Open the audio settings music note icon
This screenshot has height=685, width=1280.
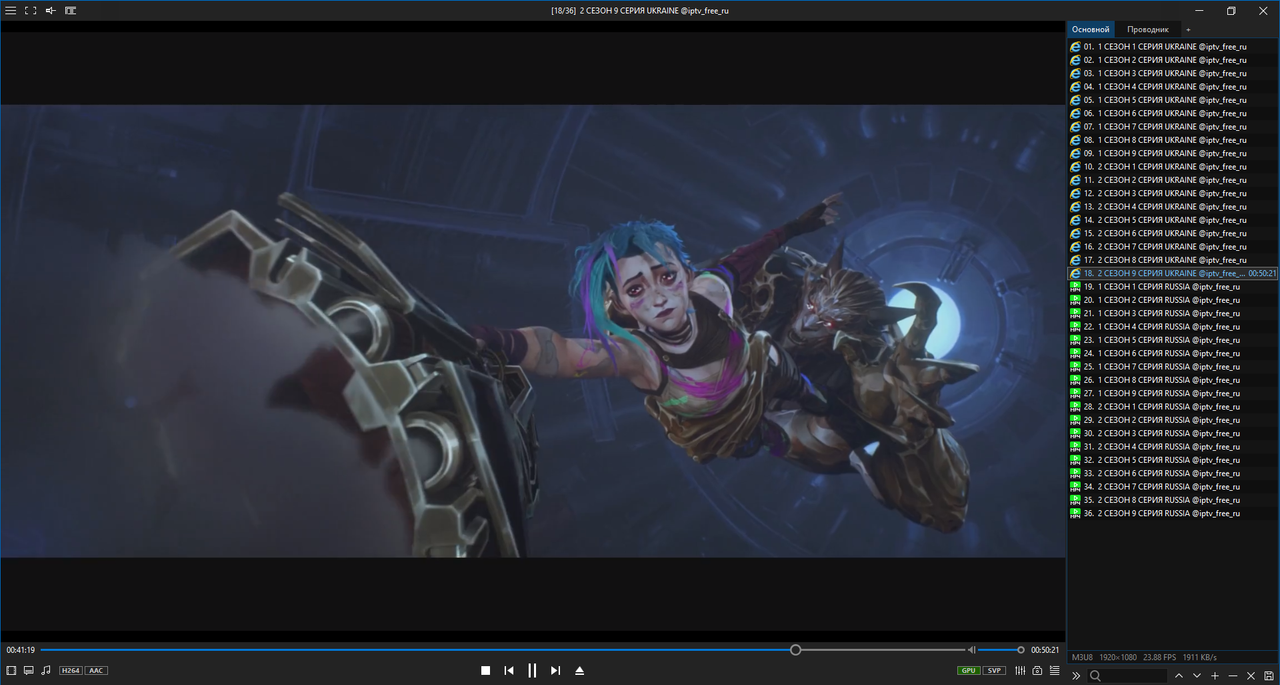pyautogui.click(x=46, y=670)
